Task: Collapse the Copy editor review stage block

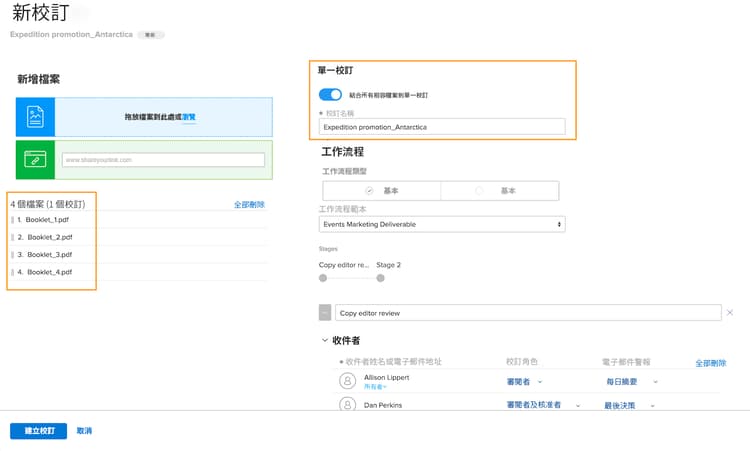Action: click(x=325, y=313)
